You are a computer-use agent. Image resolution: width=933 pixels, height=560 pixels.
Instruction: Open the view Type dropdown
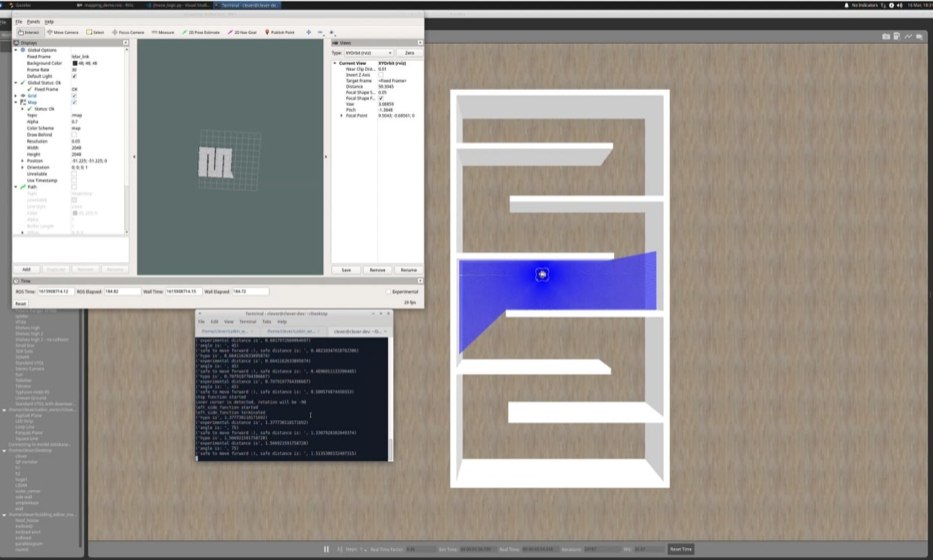tap(368, 52)
